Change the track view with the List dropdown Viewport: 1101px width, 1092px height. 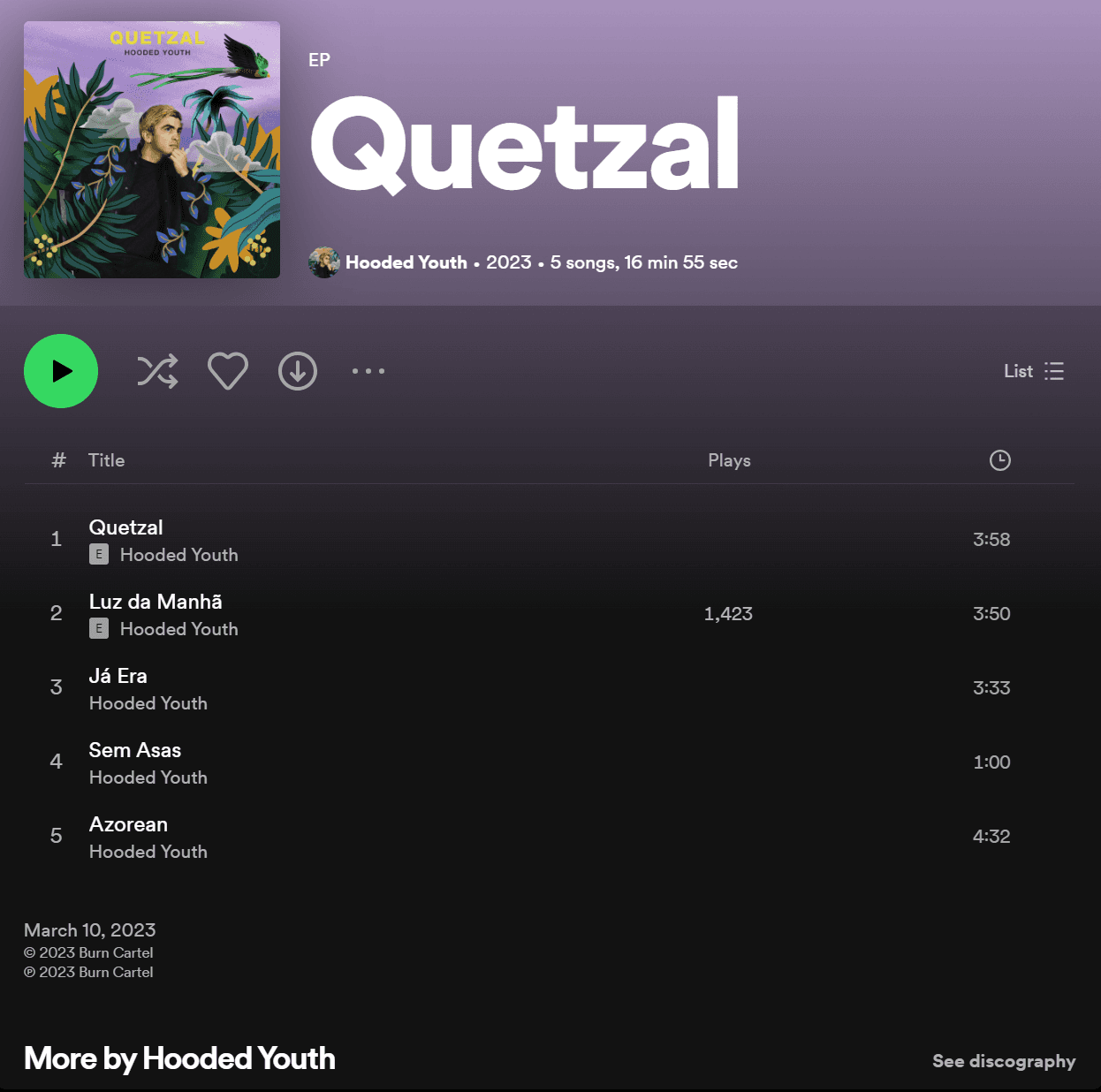click(1034, 371)
